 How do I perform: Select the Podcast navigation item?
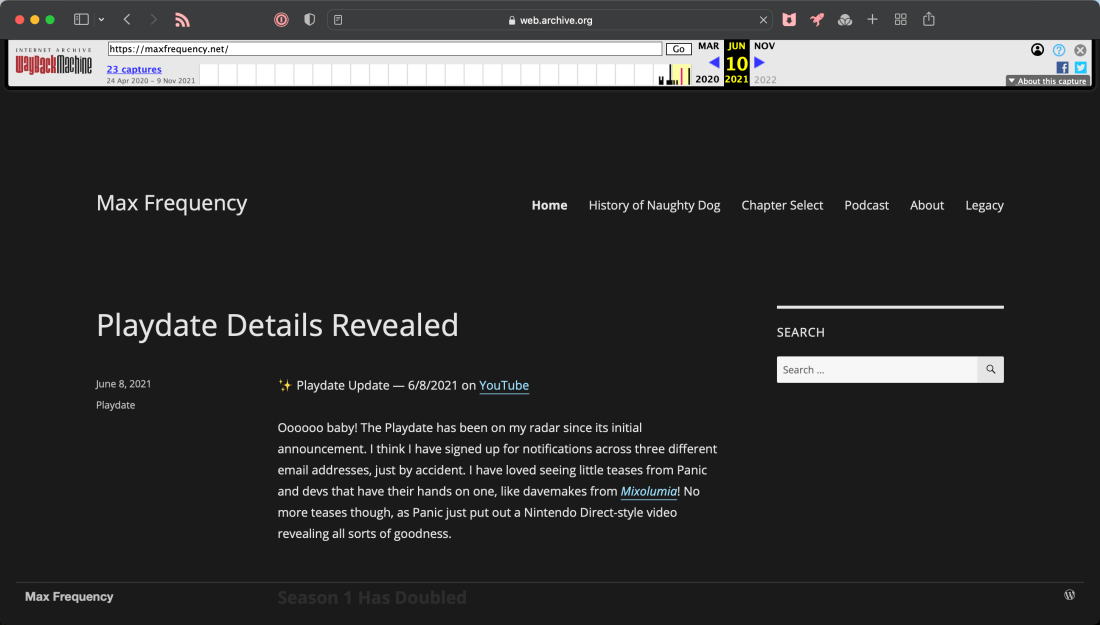pyautogui.click(x=866, y=205)
